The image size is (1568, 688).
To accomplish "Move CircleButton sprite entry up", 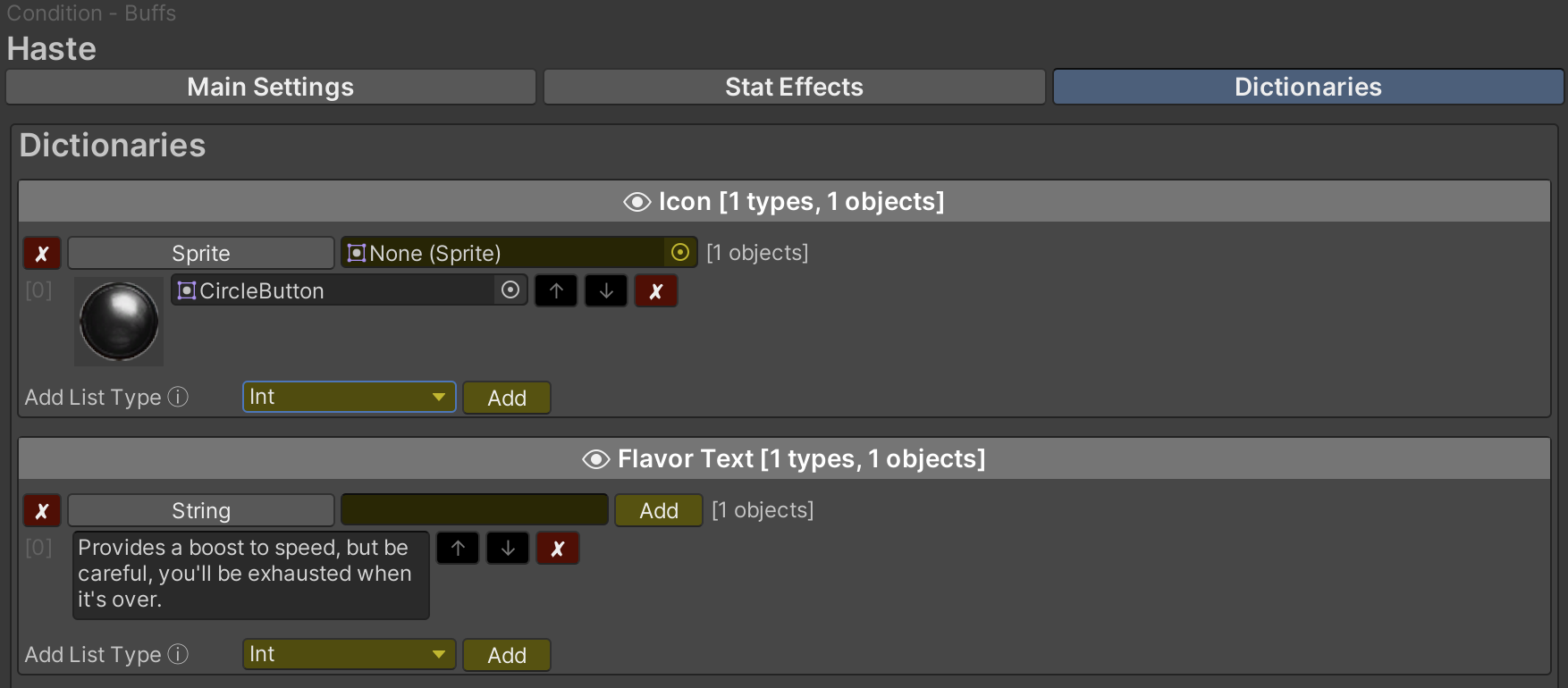I will point(556,291).
